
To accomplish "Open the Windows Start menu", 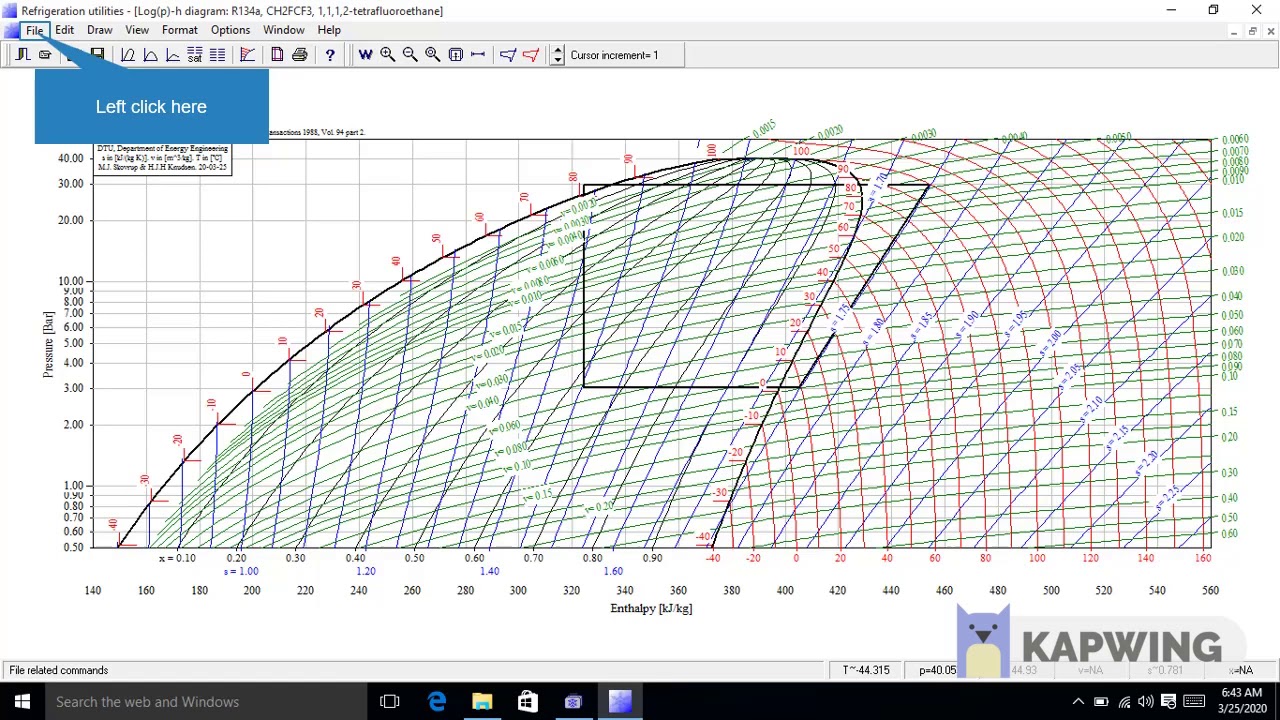I will (x=22, y=702).
